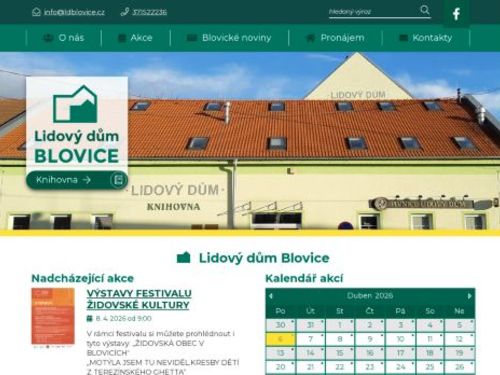Open the orange event poster thumbnail
This screenshot has width=500, height=375.
[53, 316]
